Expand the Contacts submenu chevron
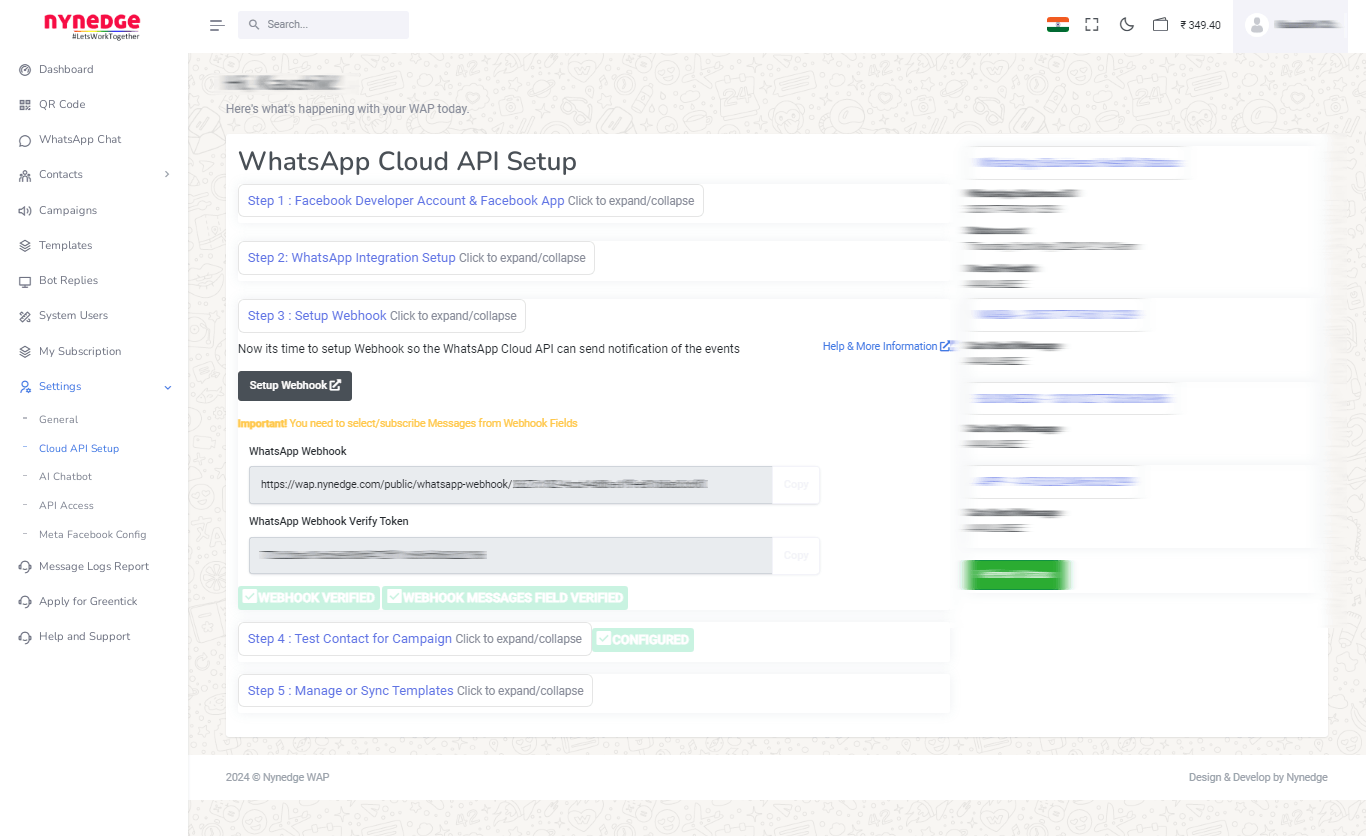1366x836 pixels. (x=167, y=174)
